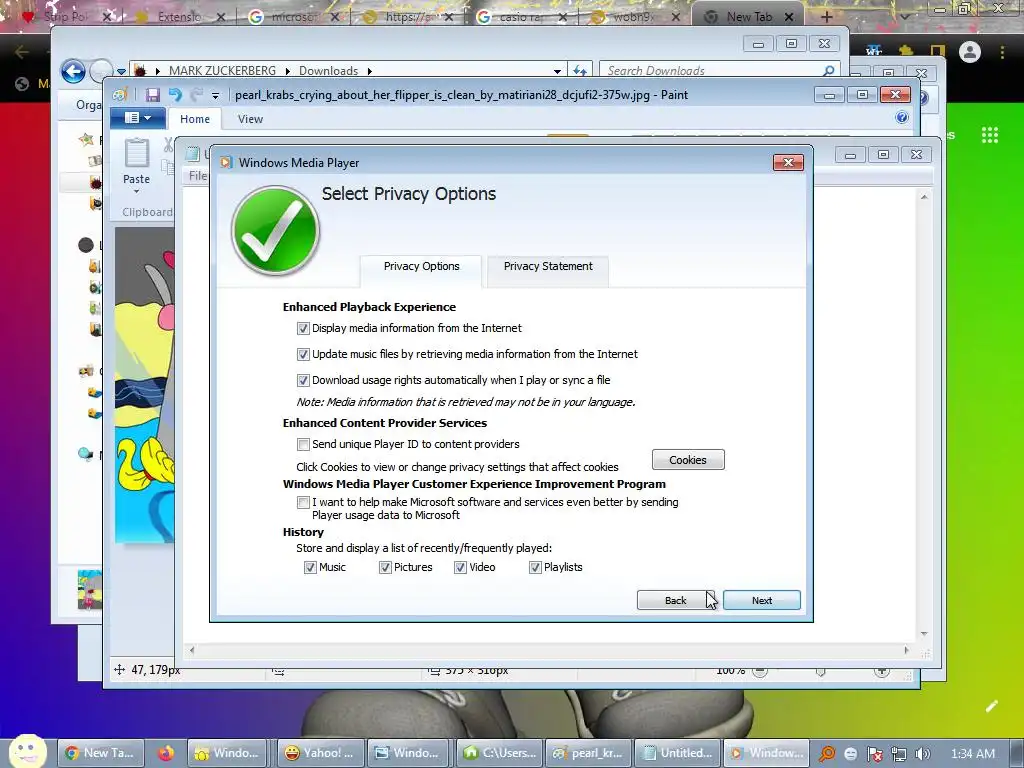Click the Next button in setup wizard
This screenshot has height=768, width=1024.
click(761, 600)
